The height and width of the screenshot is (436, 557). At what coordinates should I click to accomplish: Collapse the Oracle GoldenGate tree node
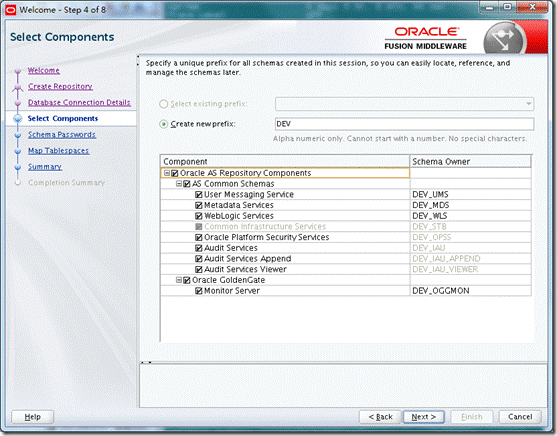[179, 280]
